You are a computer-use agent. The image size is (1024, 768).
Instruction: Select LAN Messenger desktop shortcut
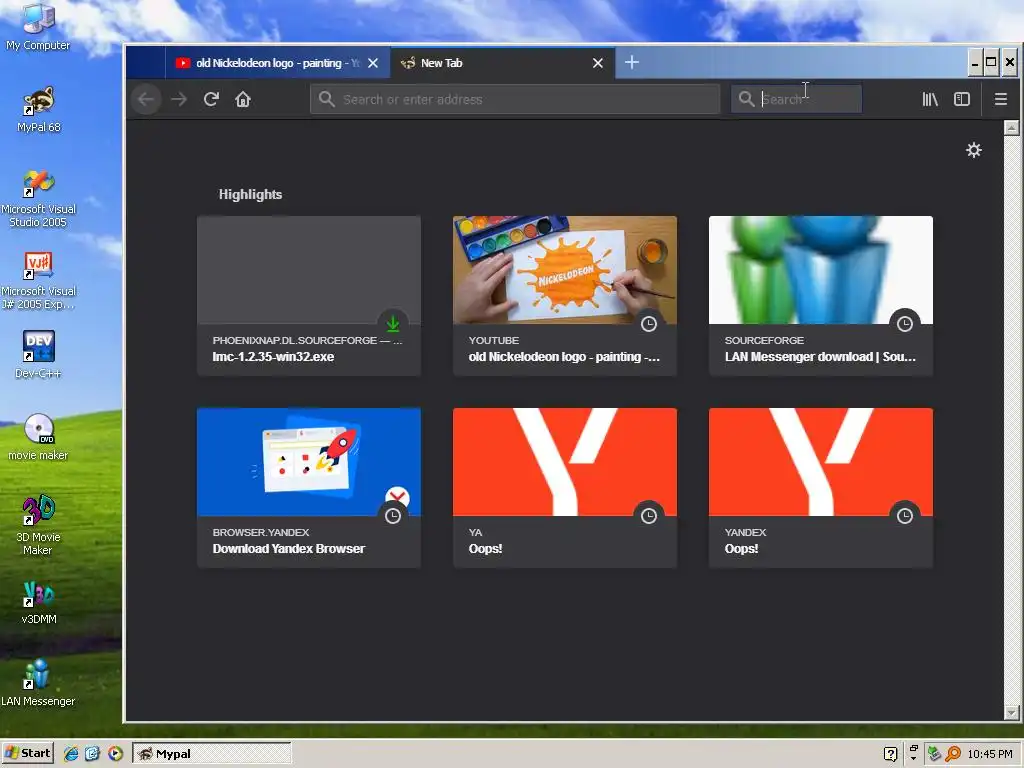[x=39, y=683]
